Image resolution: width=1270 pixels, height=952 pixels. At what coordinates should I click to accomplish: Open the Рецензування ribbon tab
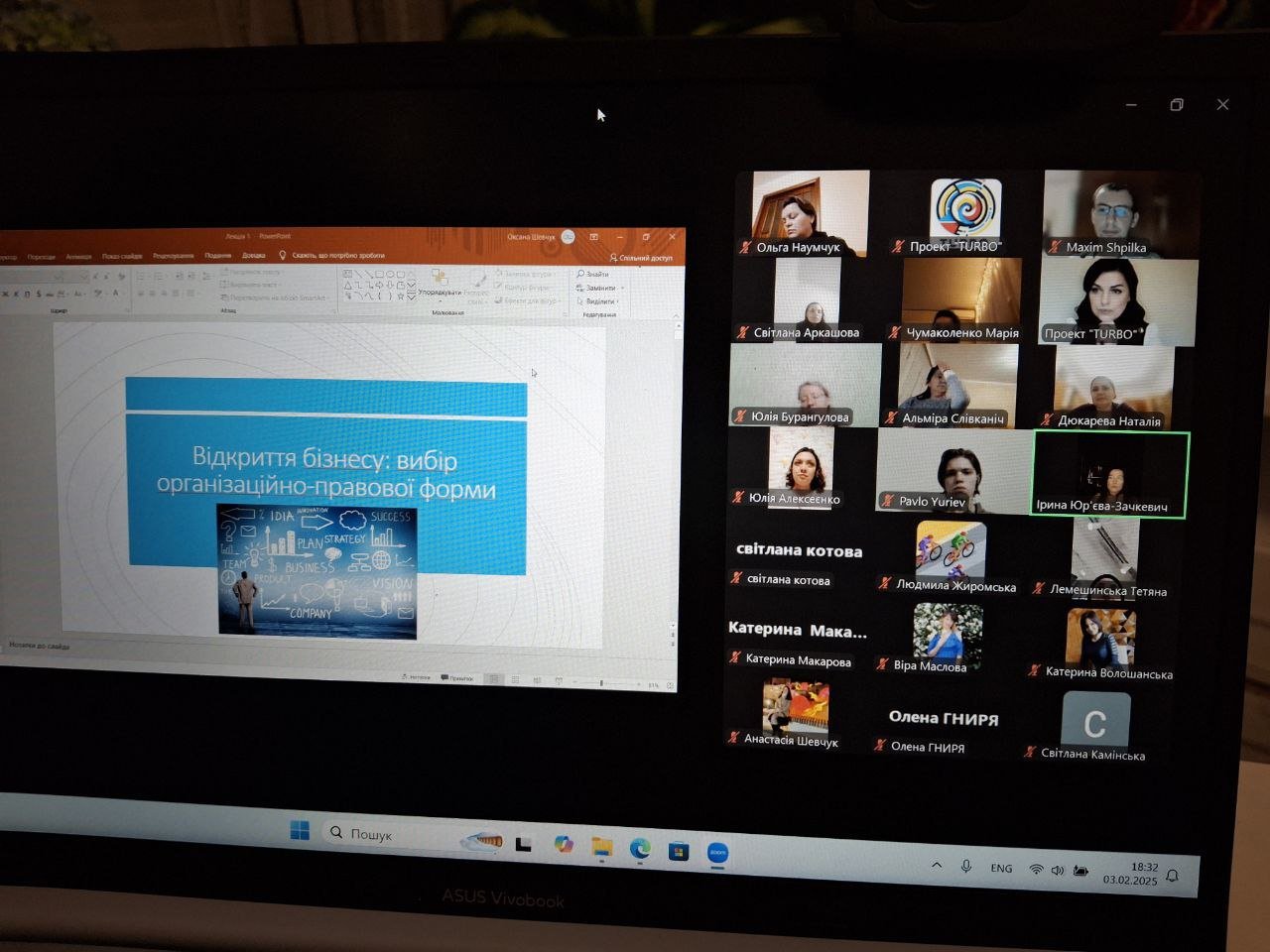(x=174, y=256)
